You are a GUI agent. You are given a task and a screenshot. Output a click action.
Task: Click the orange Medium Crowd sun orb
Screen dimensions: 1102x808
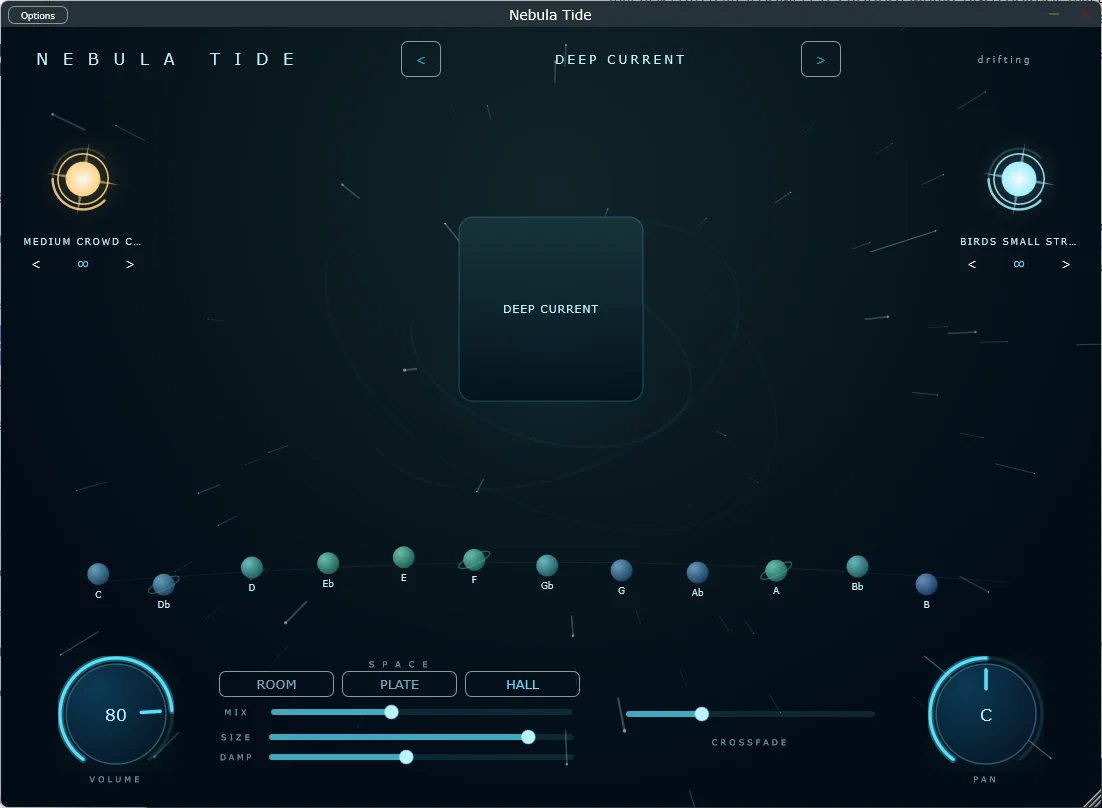tap(82, 180)
